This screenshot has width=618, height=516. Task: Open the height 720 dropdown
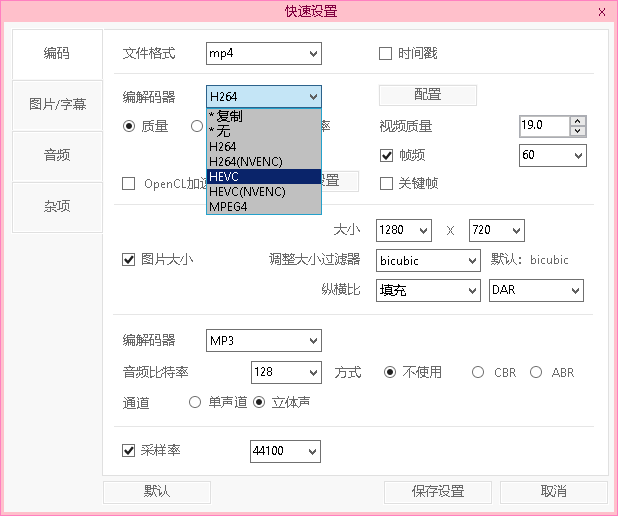pyautogui.click(x=497, y=230)
